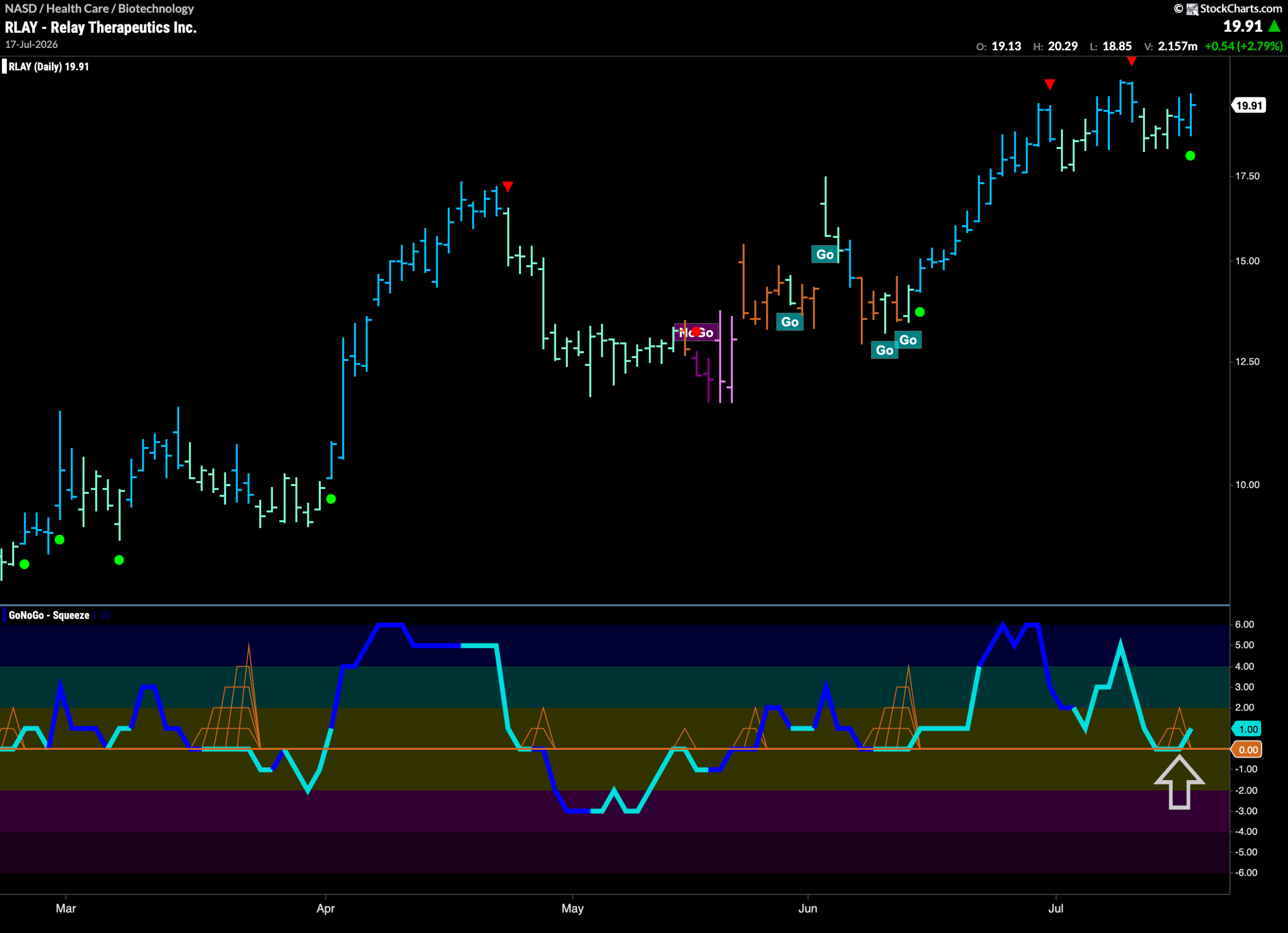Click the +0.54 (+2.79%) change
The image size is (1288, 933).
[1244, 46]
